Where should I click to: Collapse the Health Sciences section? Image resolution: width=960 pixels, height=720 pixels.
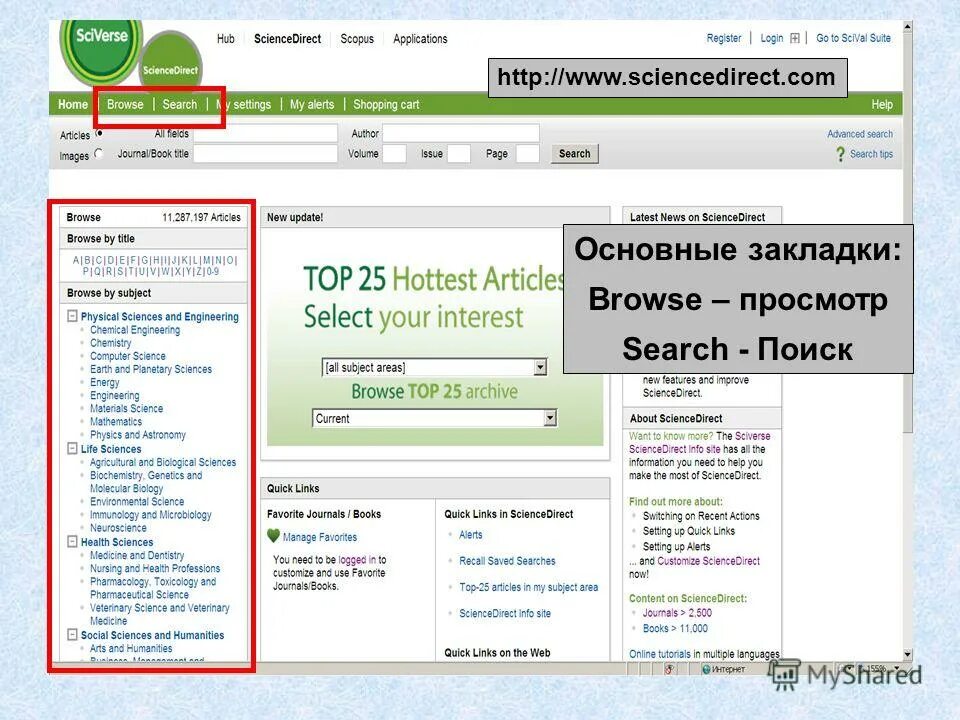[72, 541]
